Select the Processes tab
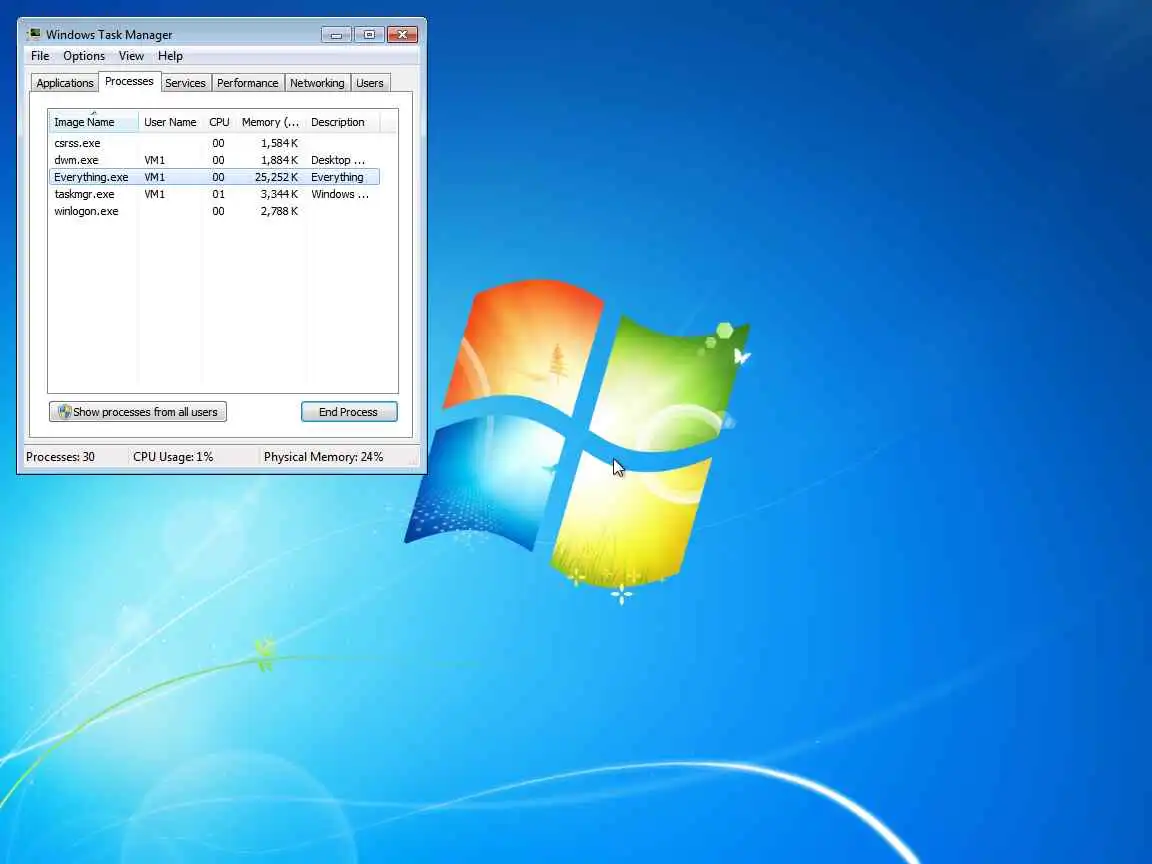This screenshot has height=864, width=1152. pos(129,82)
